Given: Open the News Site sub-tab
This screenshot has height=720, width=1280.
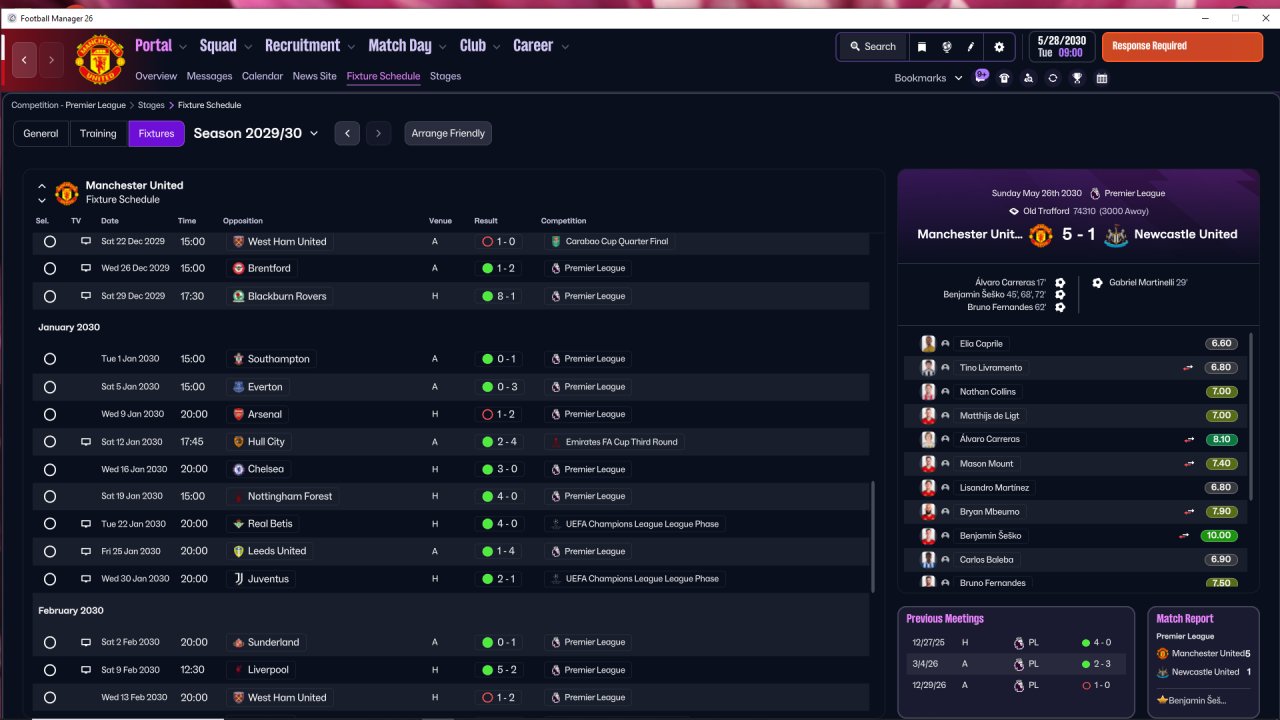Looking at the screenshot, I should pos(315,76).
